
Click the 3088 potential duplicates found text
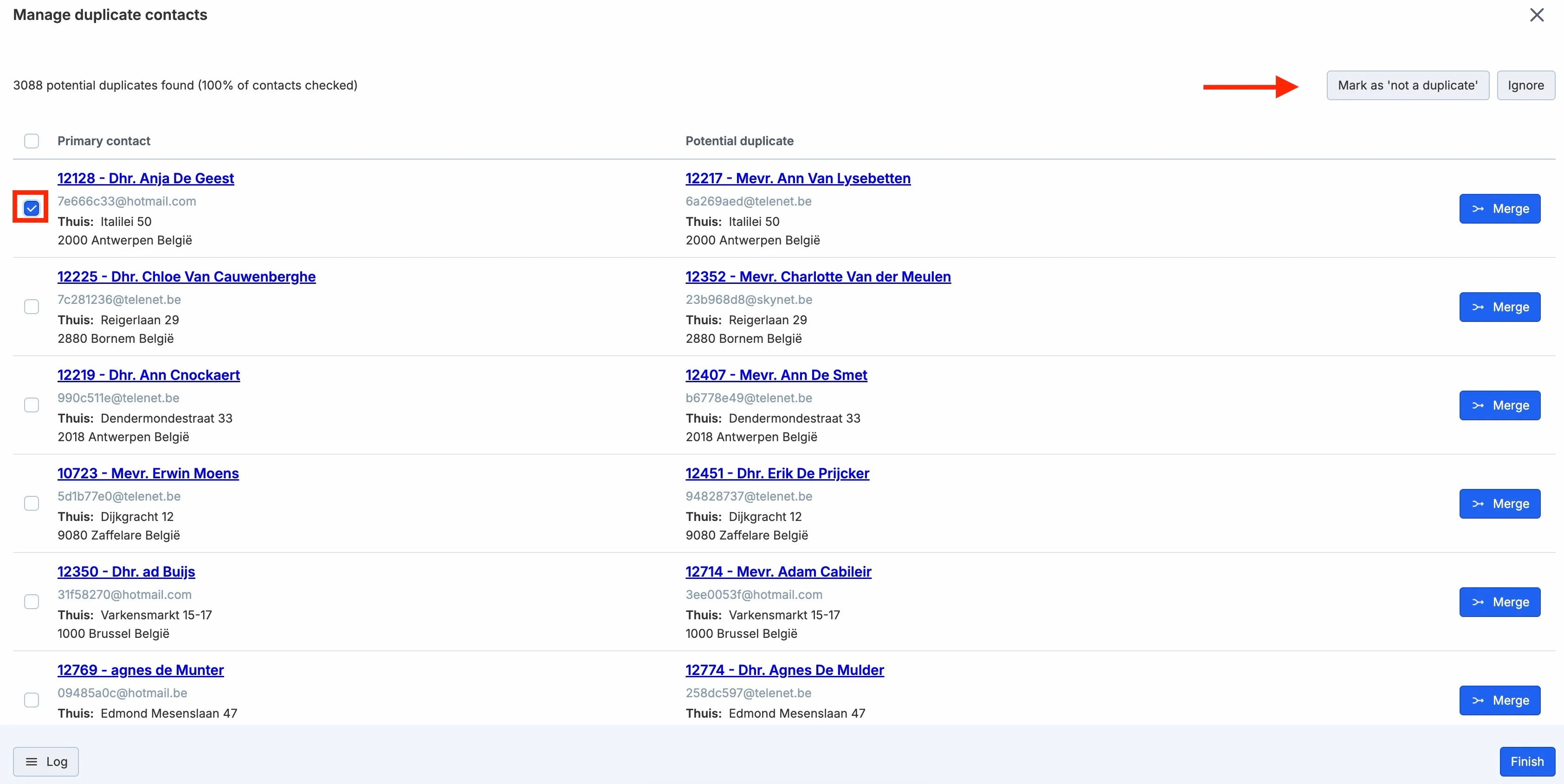click(x=185, y=85)
